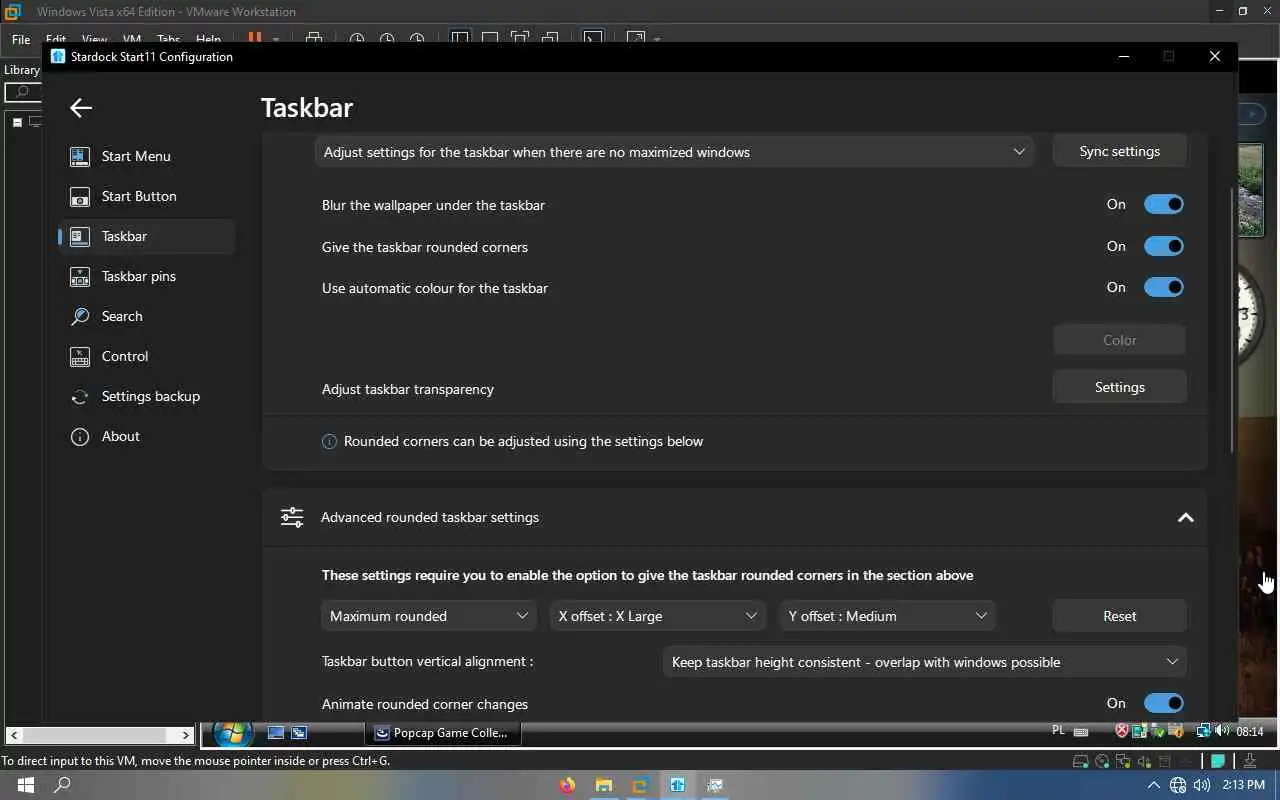
Task: Click the host network globe tray icon
Action: (1178, 785)
